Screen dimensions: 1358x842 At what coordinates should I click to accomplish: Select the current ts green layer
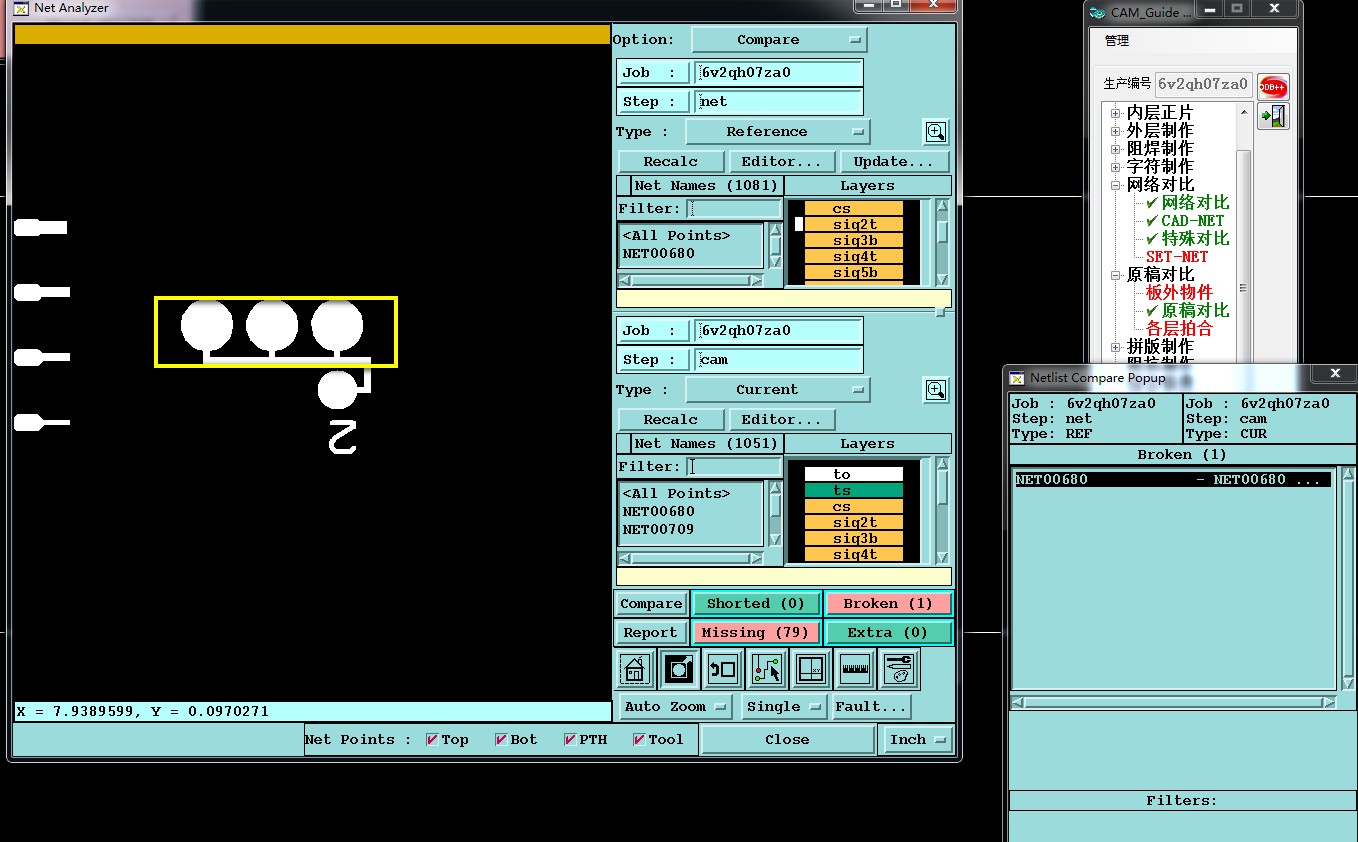click(854, 491)
